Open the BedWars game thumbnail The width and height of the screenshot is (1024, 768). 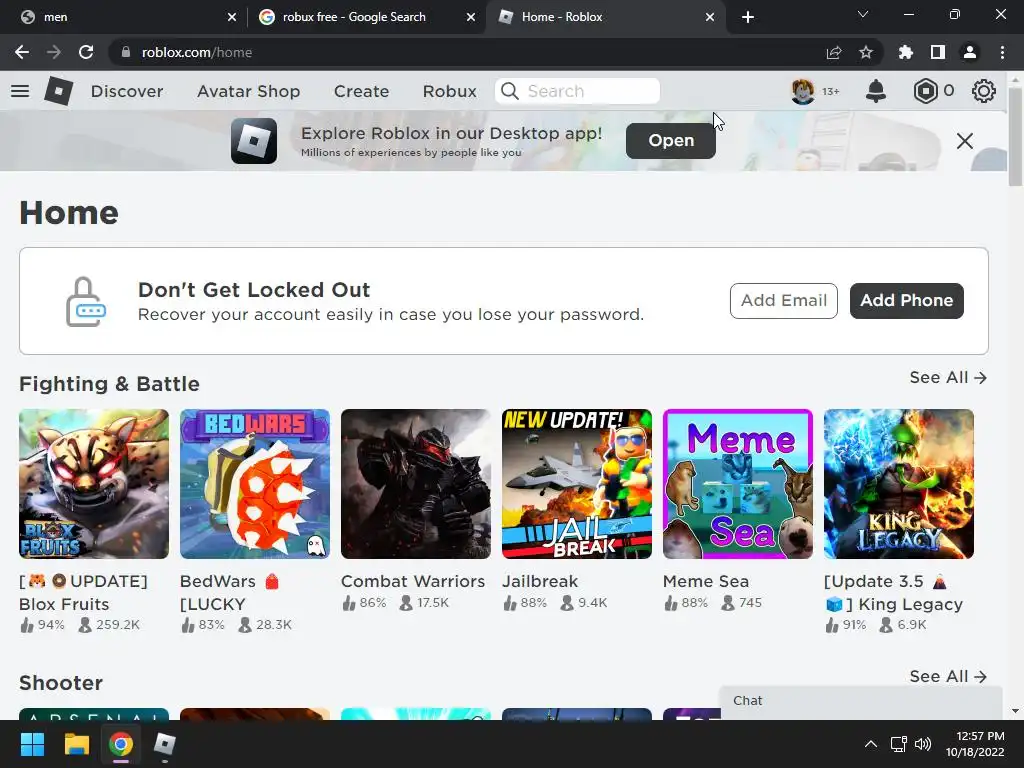255,484
